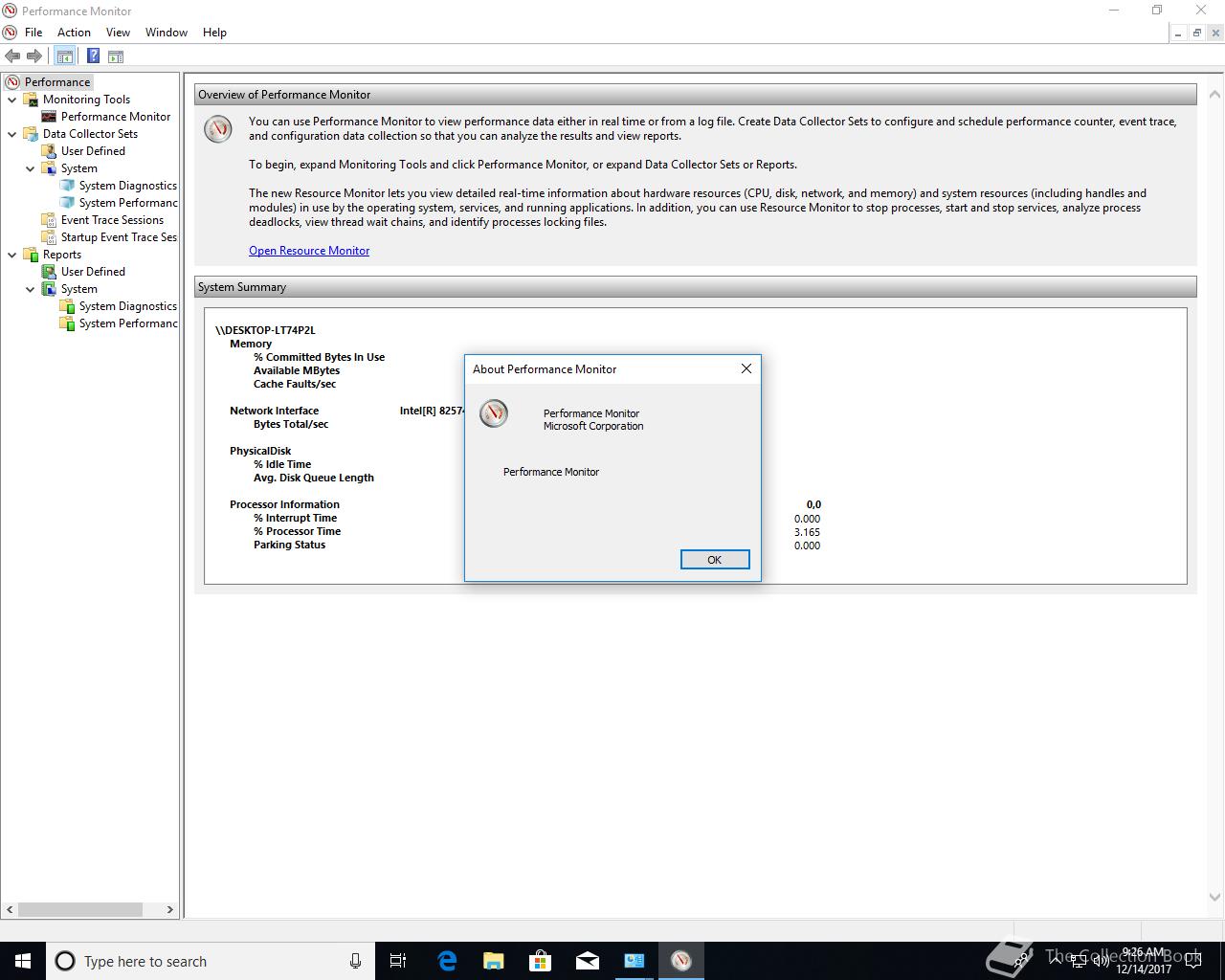1225x980 pixels.
Task: Click System folder icon under Reports
Action: coord(49,289)
